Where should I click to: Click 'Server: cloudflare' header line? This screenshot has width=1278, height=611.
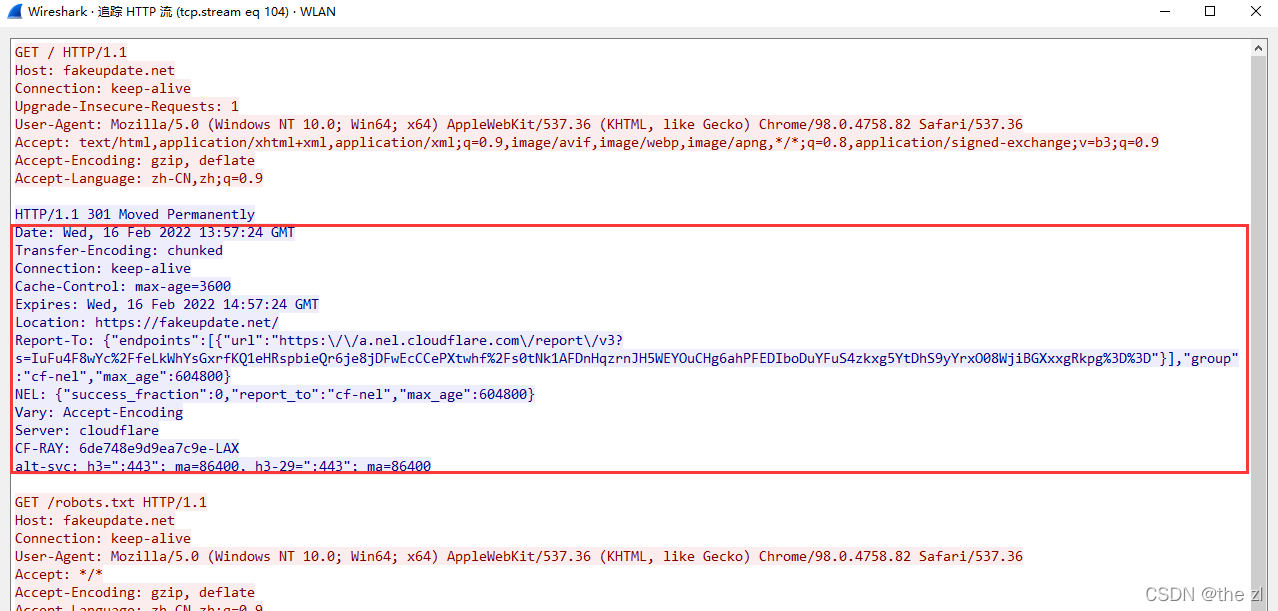(x=87, y=430)
